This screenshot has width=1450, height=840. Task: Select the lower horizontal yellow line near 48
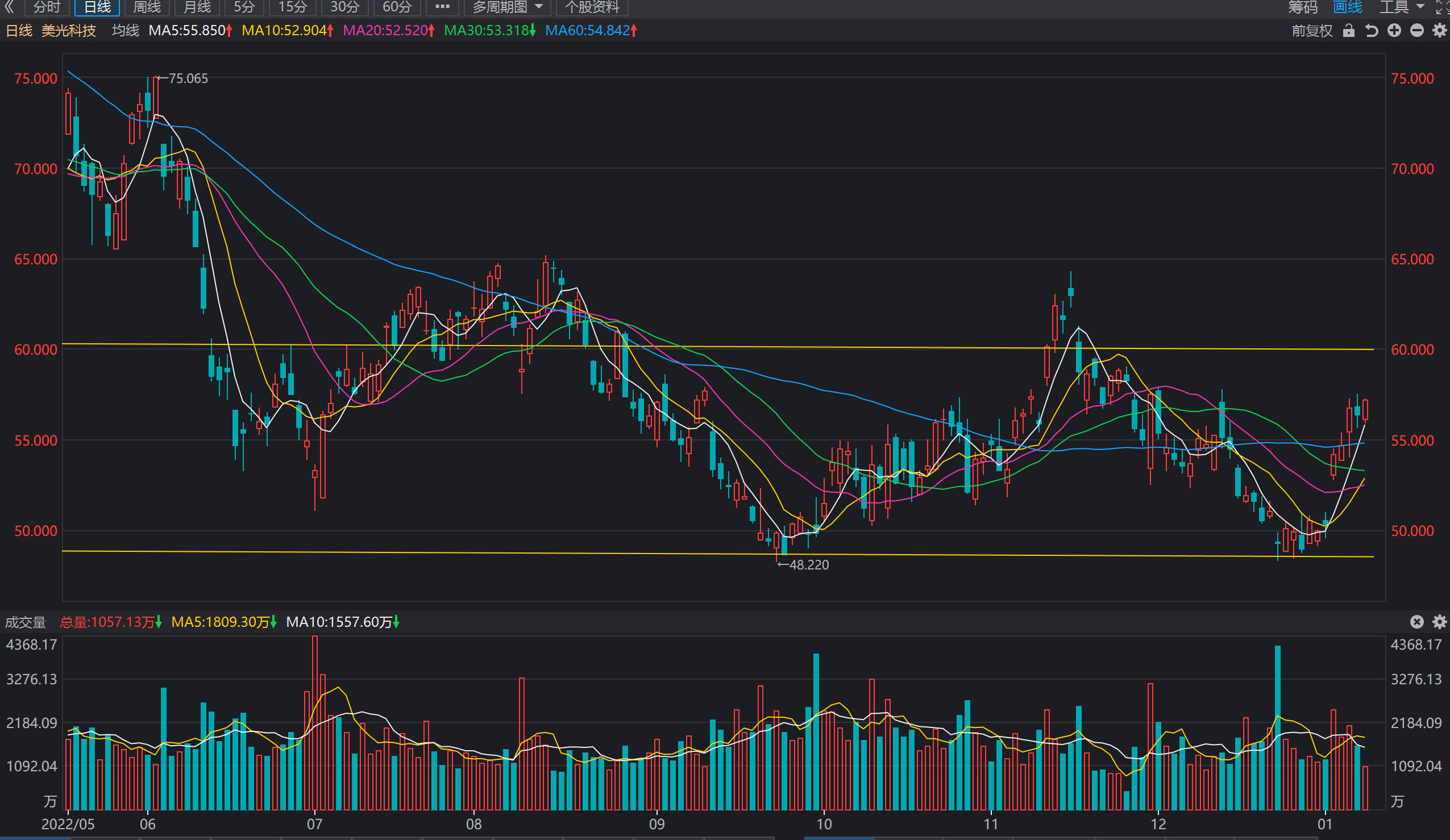pos(718,554)
